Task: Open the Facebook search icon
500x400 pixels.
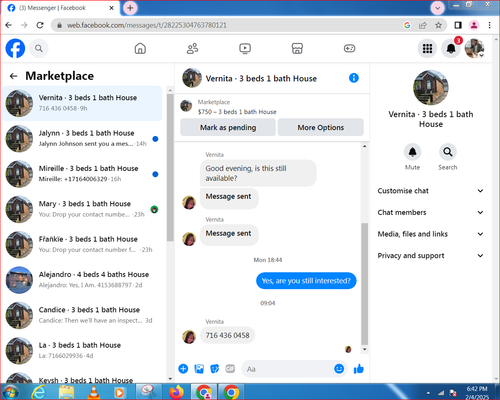Action: (x=39, y=49)
